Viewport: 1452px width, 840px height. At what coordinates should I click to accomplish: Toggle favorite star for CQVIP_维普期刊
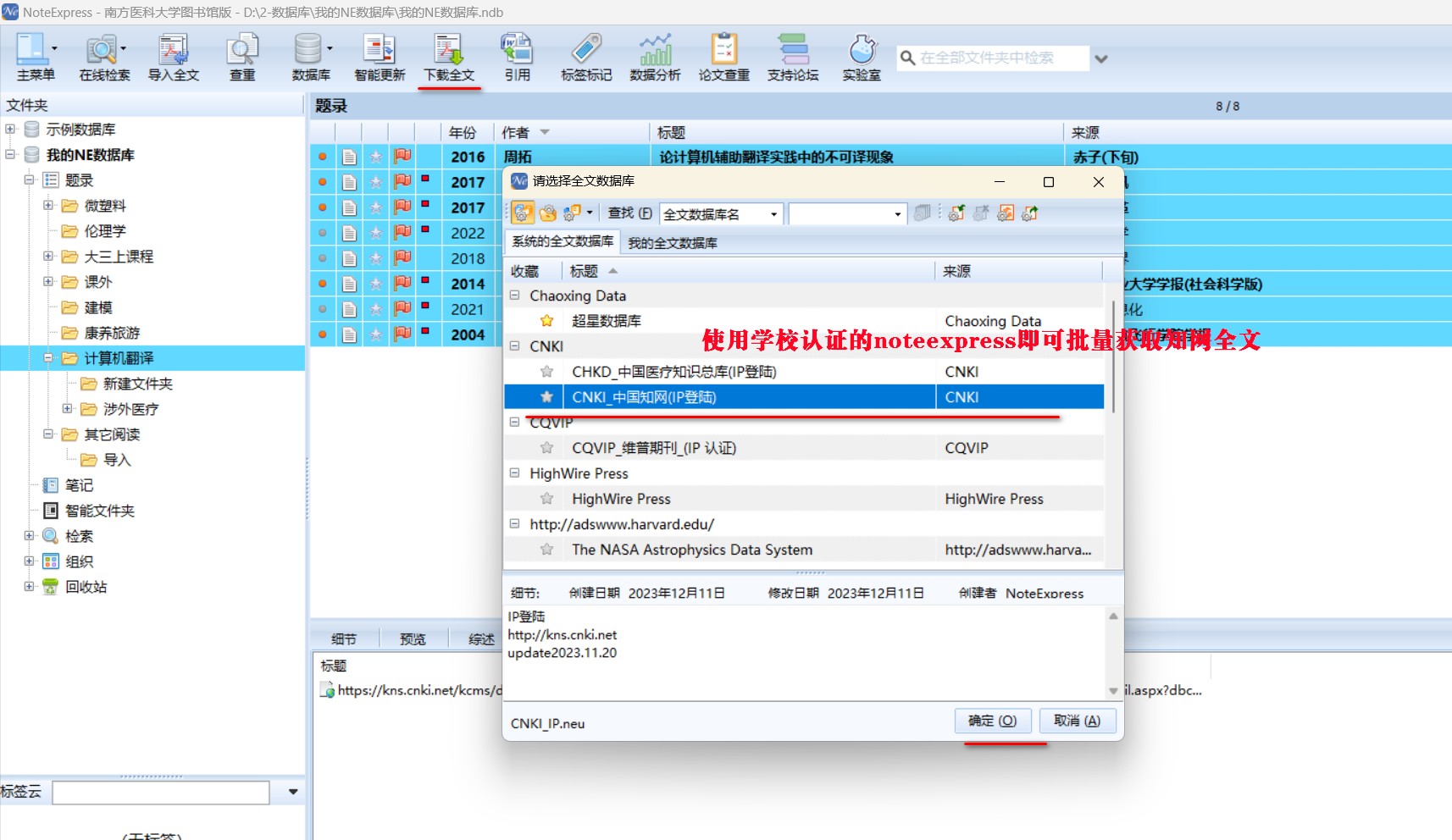547,448
